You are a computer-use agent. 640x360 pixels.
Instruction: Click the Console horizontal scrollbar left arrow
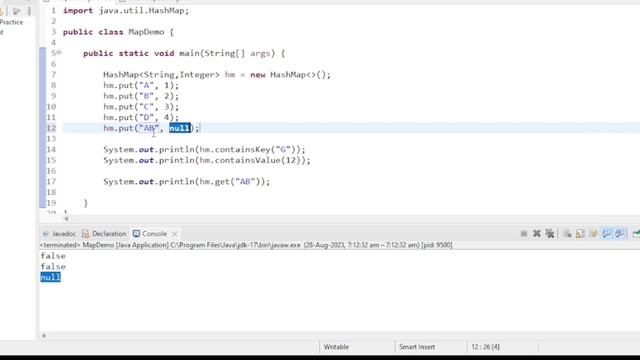(x=44, y=336)
